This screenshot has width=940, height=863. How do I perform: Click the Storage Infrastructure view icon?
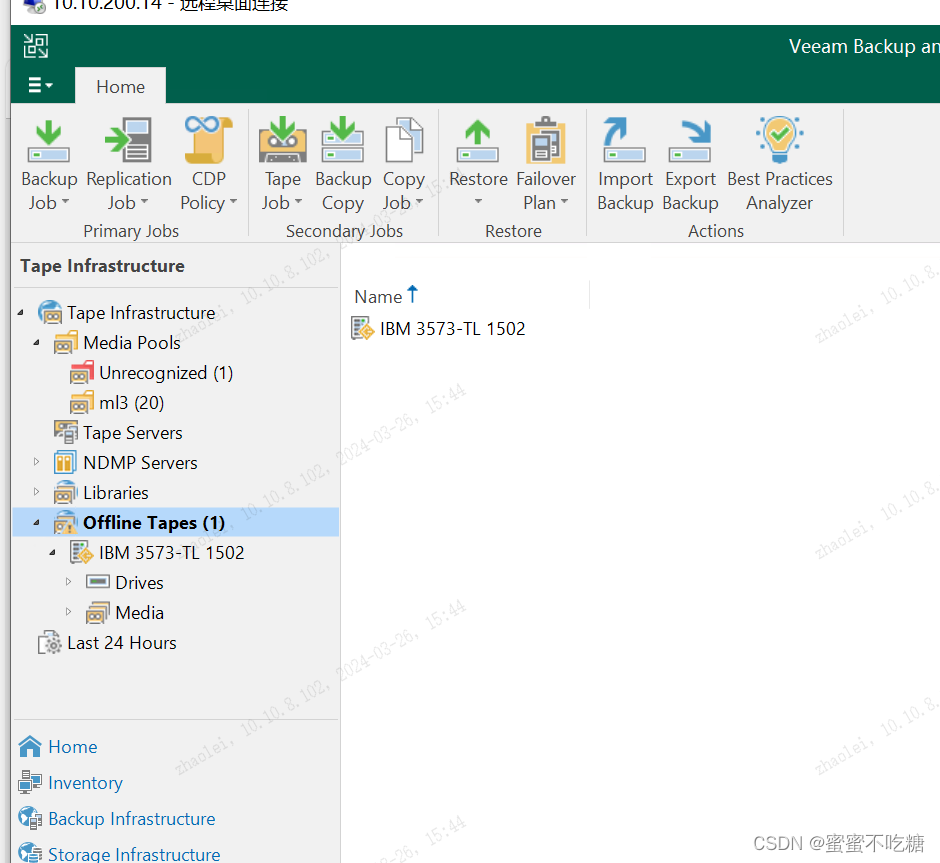(x=30, y=853)
